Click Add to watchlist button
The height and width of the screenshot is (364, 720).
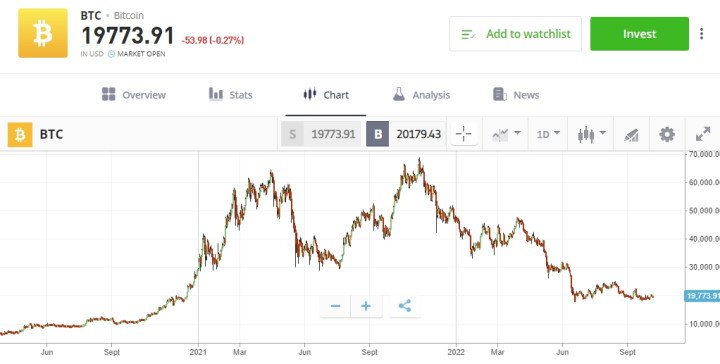tap(515, 34)
